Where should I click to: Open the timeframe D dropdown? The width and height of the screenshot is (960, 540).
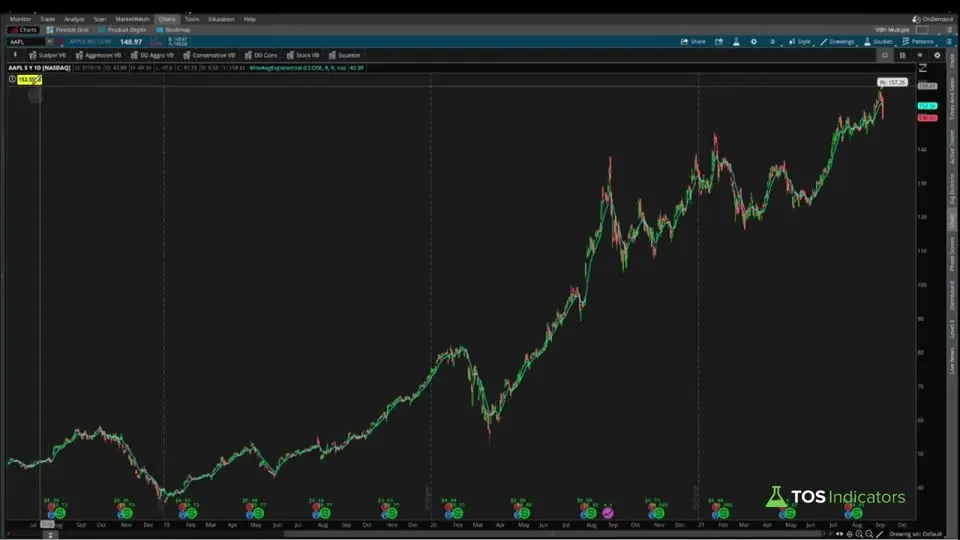773,42
